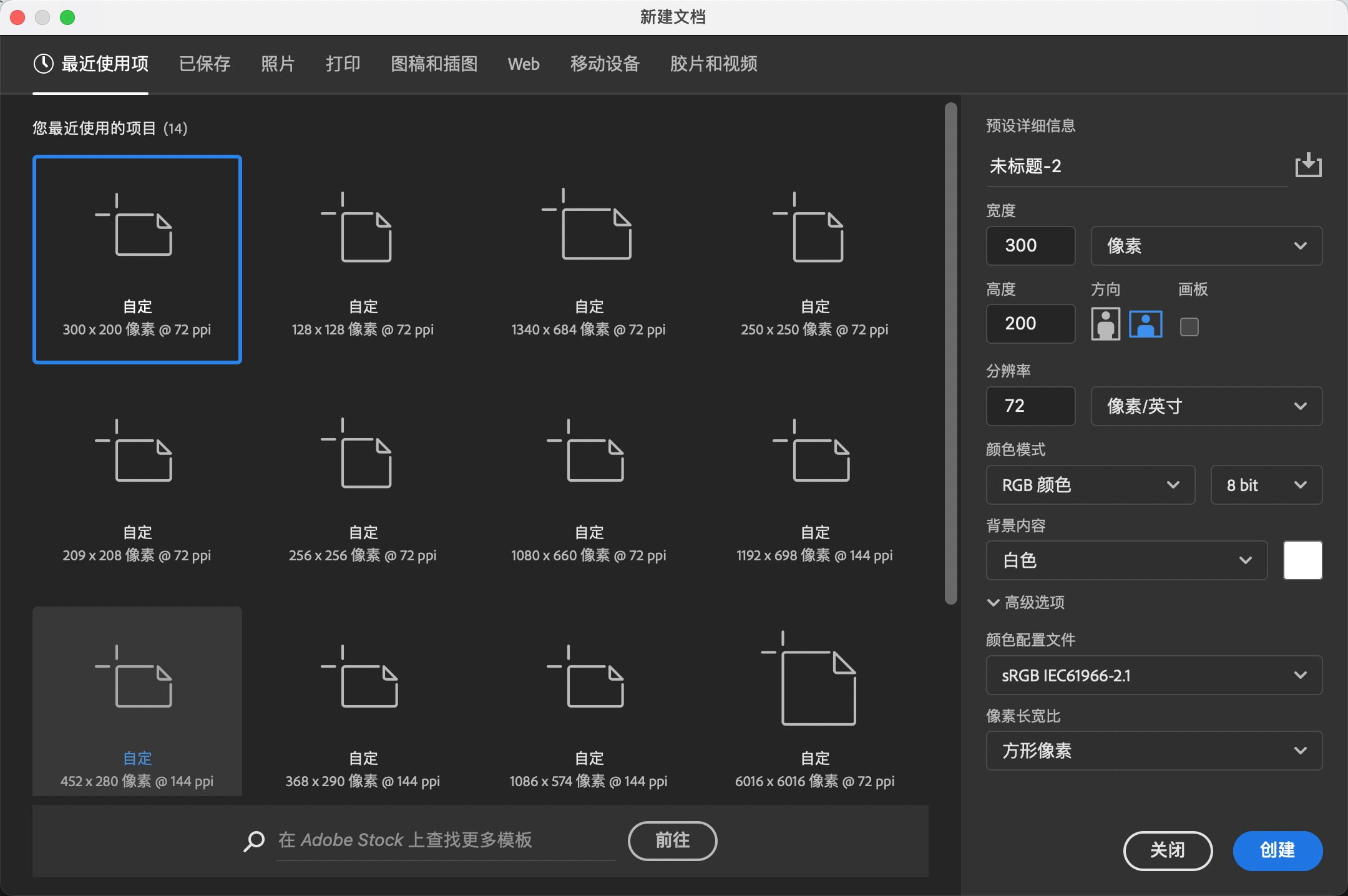Open the 方形像素 pixel aspect ratio dropdown
The image size is (1348, 896).
(1153, 751)
